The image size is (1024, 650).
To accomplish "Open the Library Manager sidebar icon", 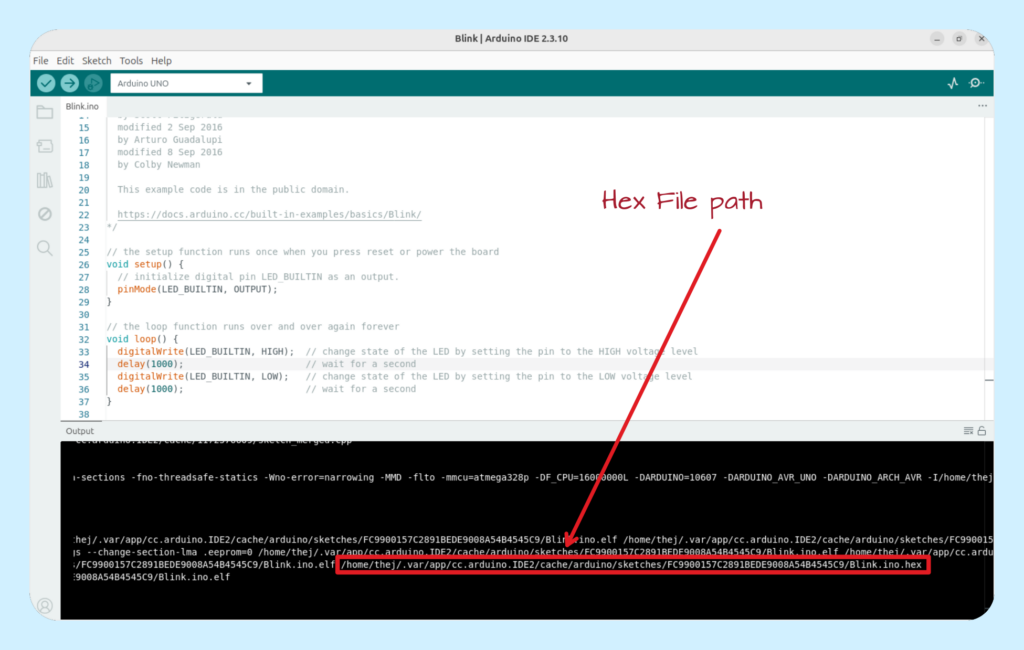I will pos(44,180).
